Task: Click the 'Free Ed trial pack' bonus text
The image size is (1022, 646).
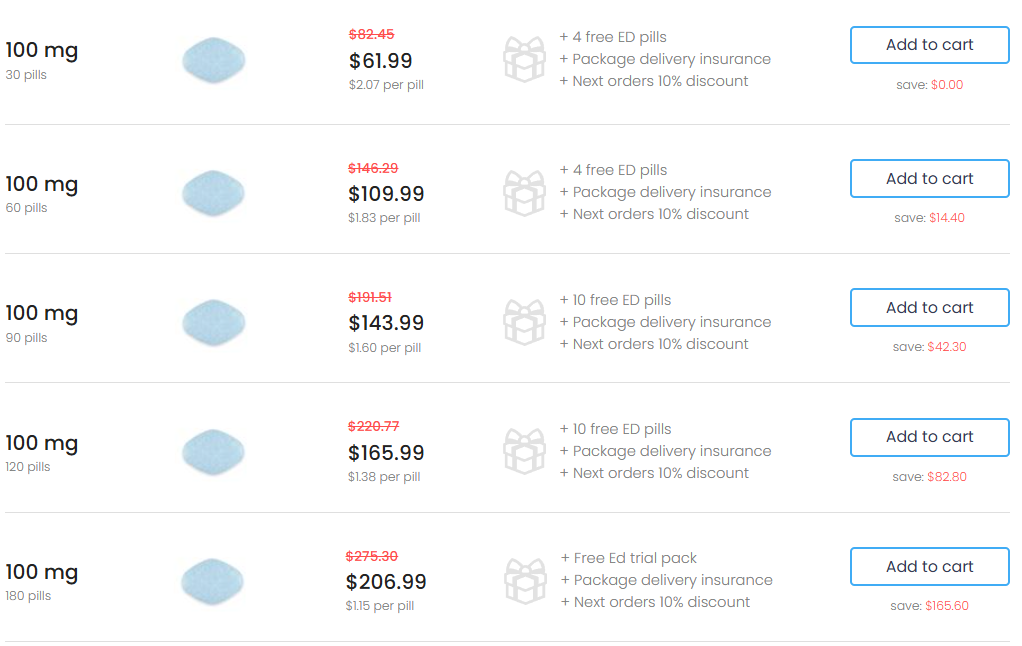Action: pos(629,558)
